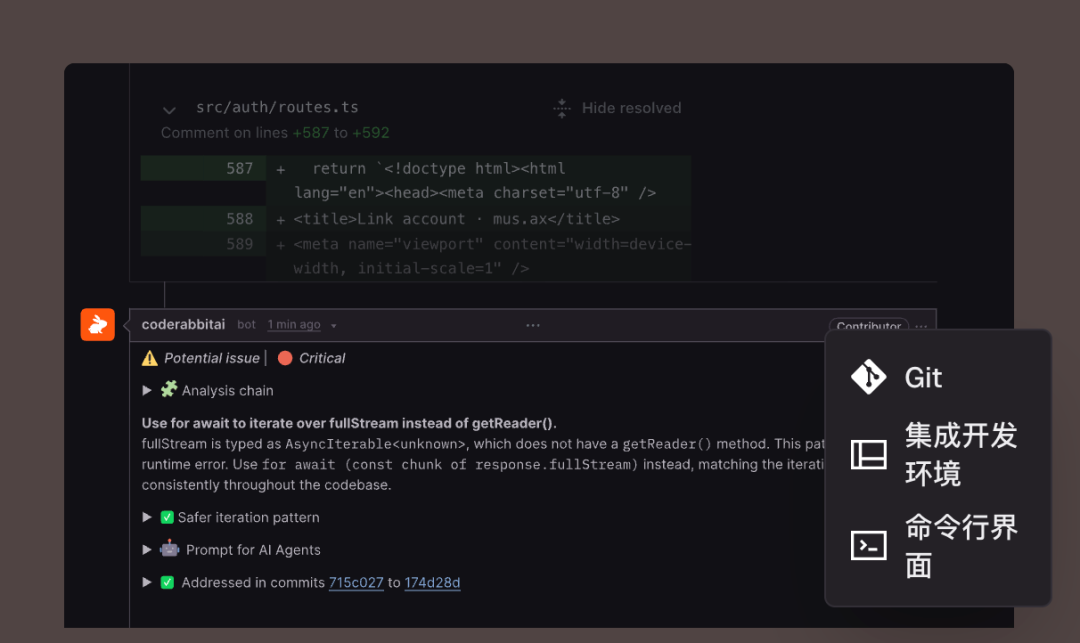Click the yellow warning Potential issue icon
1080x643 pixels.
(149, 358)
